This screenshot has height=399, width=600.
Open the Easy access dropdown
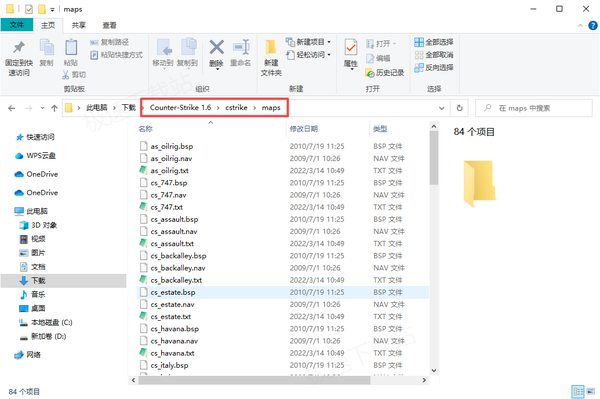click(308, 55)
